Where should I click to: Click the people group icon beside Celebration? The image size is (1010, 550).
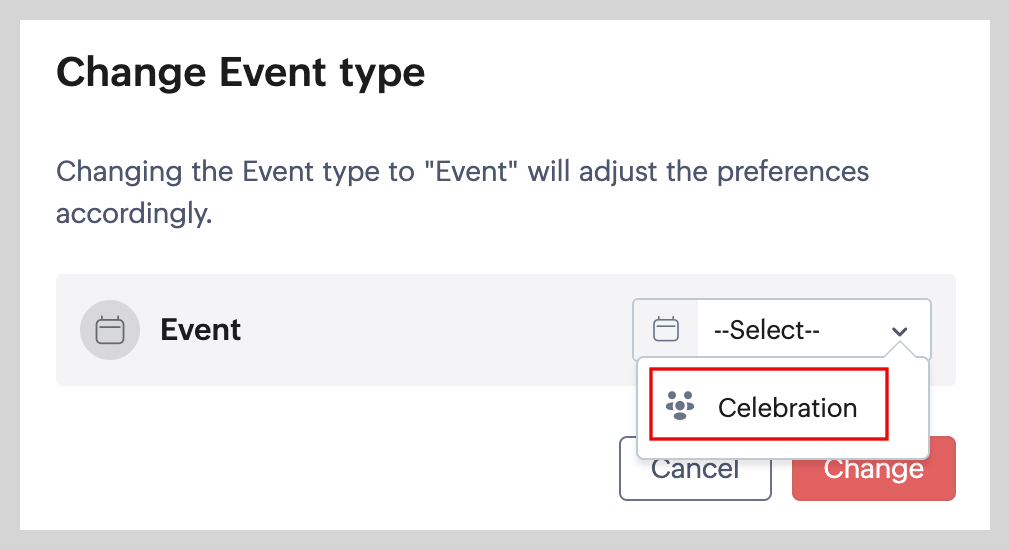tap(680, 406)
